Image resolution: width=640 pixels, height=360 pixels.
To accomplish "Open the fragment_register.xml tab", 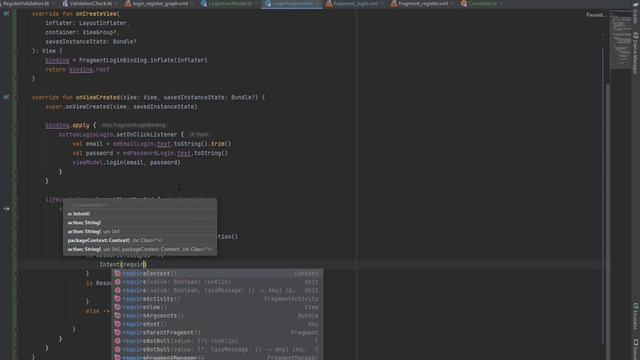I will point(422,4).
